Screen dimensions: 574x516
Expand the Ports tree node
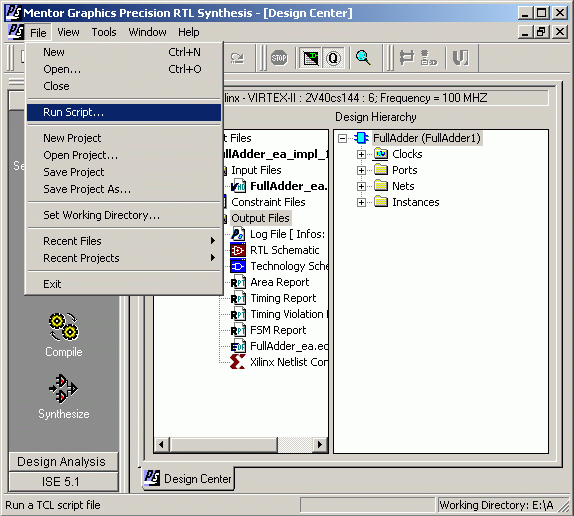pyautogui.click(x=361, y=171)
